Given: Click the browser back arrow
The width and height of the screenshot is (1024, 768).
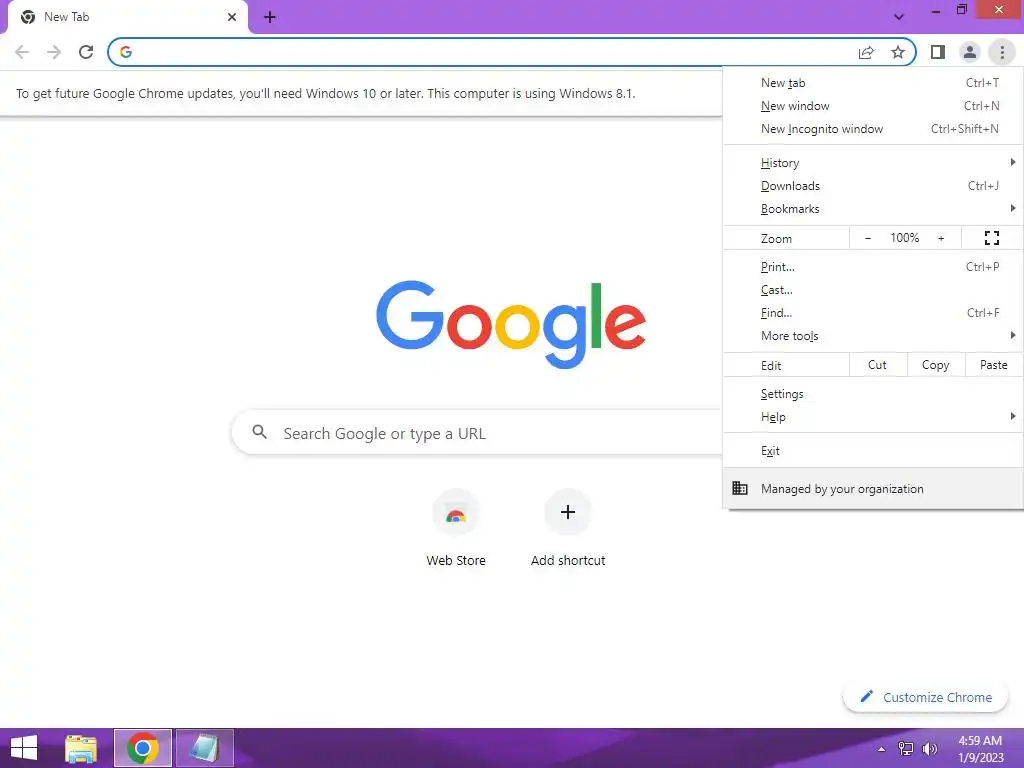Looking at the screenshot, I should (x=22, y=52).
